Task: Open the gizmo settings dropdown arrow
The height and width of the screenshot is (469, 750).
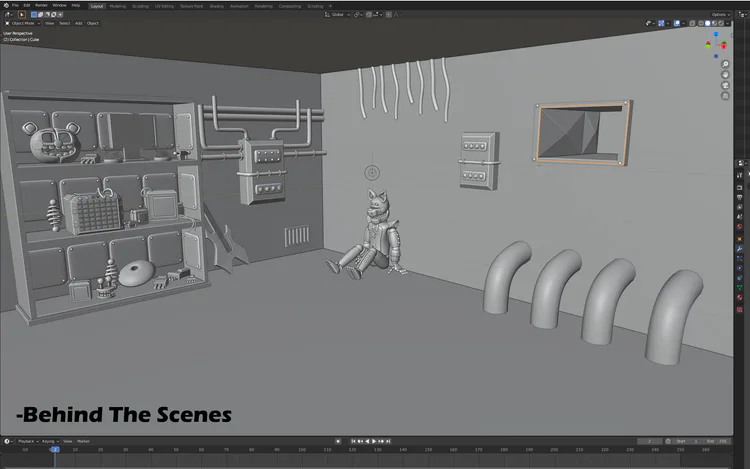Action: click(668, 23)
